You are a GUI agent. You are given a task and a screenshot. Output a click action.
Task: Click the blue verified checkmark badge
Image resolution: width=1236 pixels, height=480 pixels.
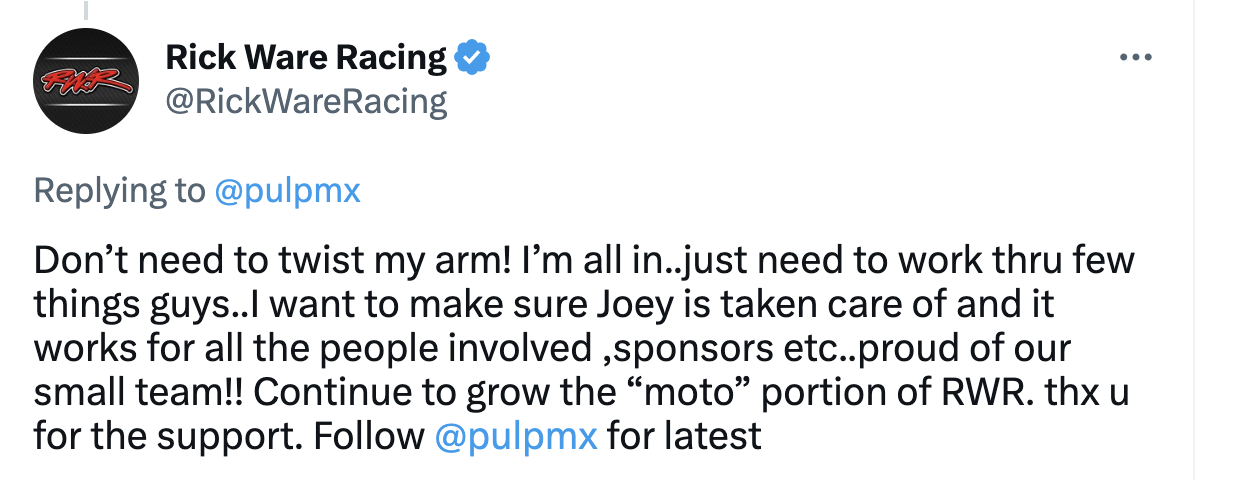[x=472, y=58]
